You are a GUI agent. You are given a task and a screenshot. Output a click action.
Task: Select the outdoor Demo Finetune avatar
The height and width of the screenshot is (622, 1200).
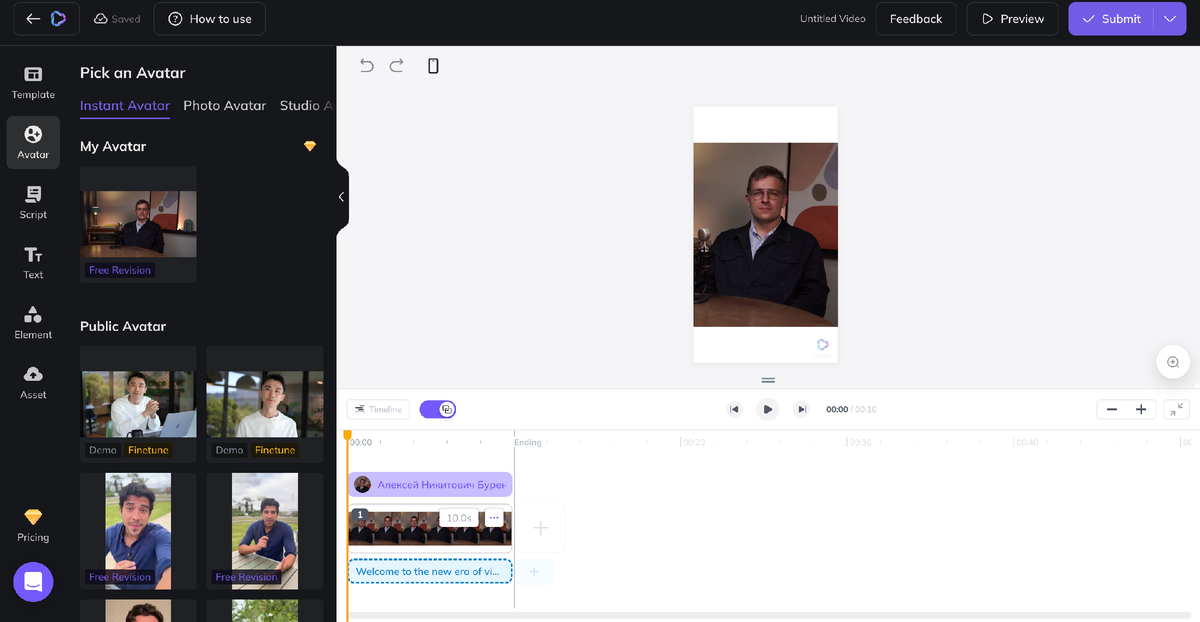click(265, 404)
